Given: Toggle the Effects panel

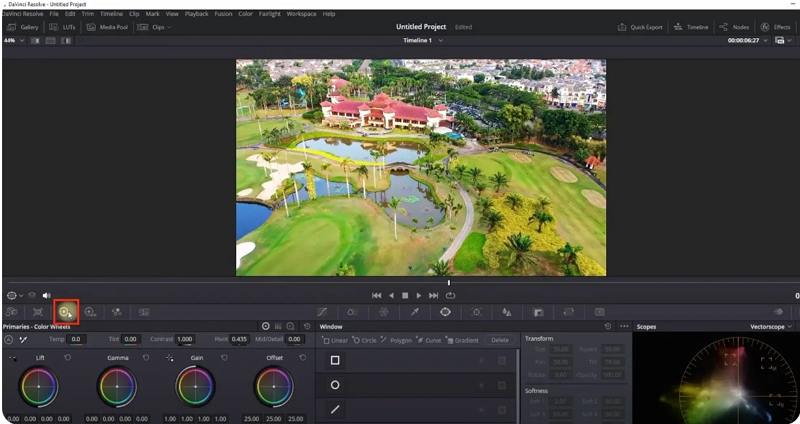Looking at the screenshot, I should pyautogui.click(x=776, y=27).
